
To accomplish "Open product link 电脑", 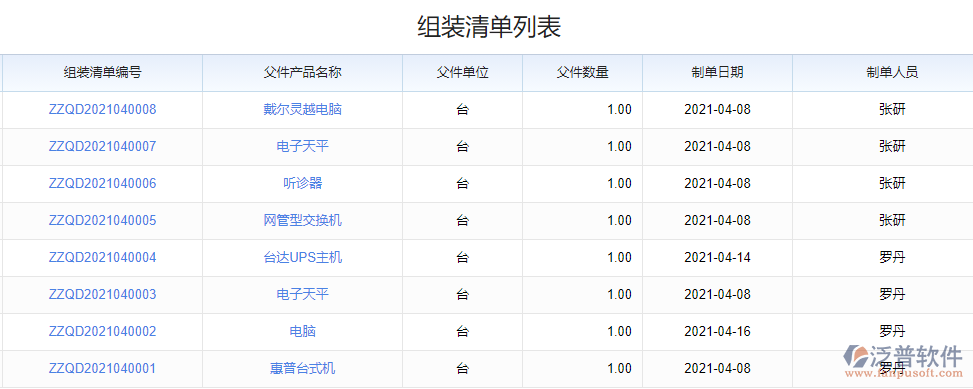I will click(x=303, y=331).
